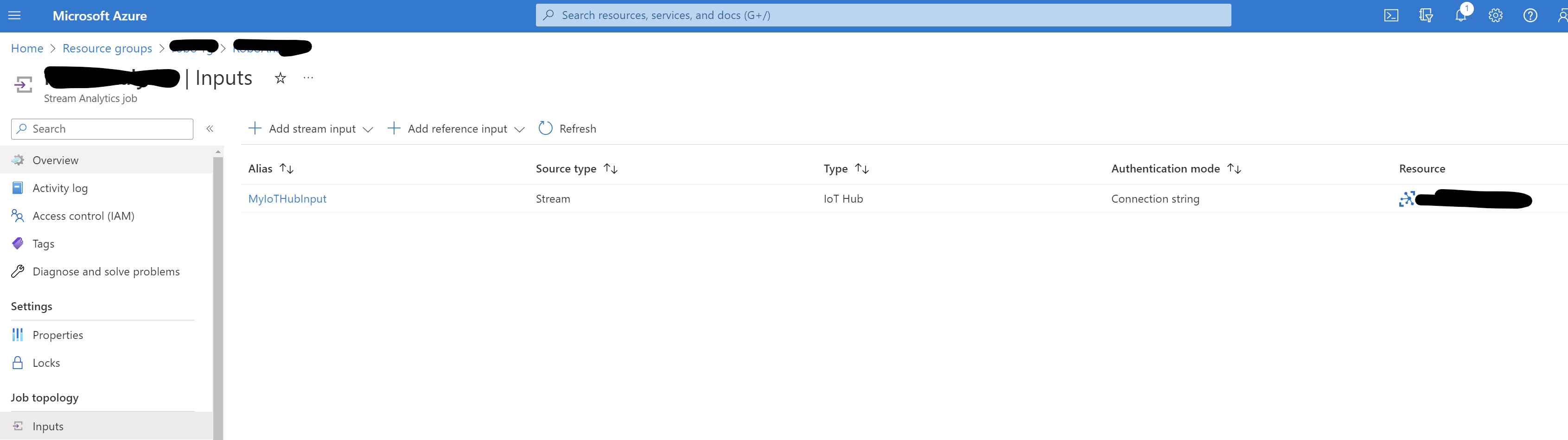This screenshot has height=440, width=1568.
Task: Launch Cloud Shell from the top bar
Action: coord(1391,15)
